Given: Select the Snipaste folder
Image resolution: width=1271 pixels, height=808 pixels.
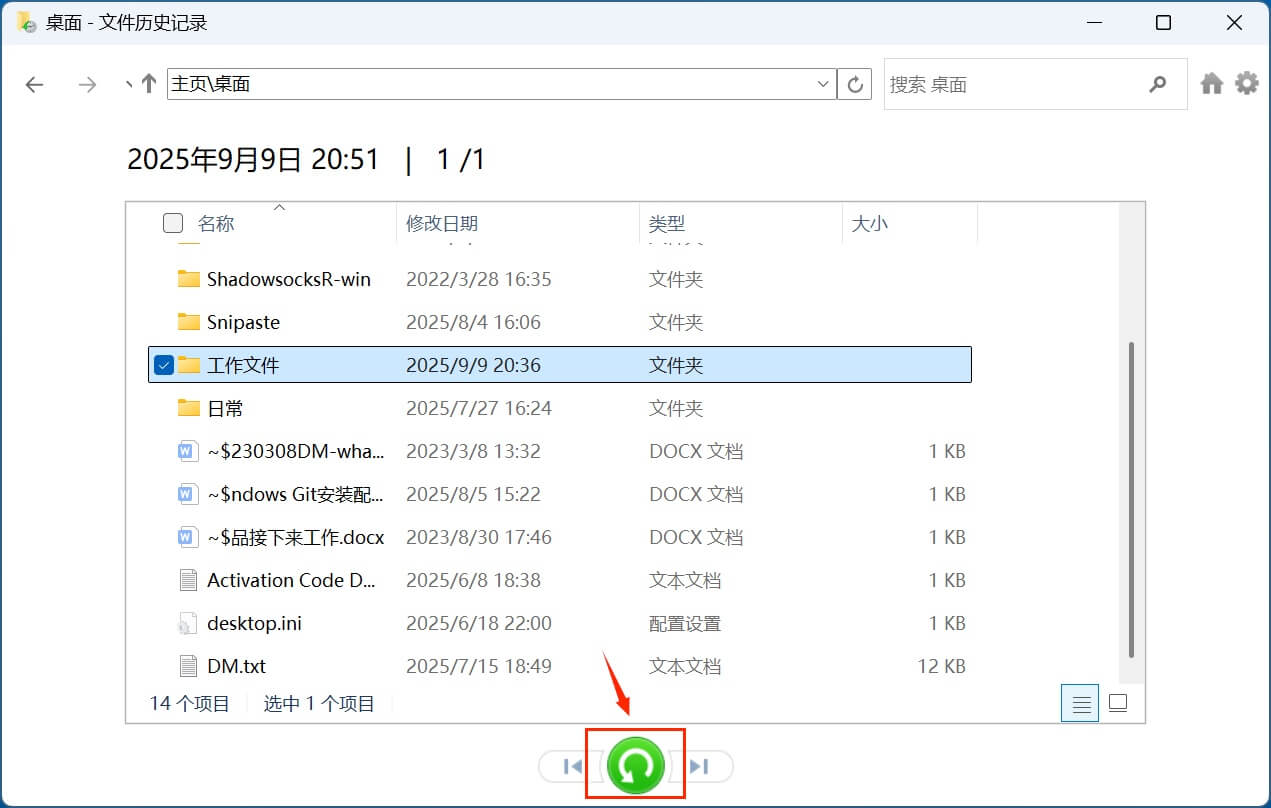Looking at the screenshot, I should coord(243,322).
